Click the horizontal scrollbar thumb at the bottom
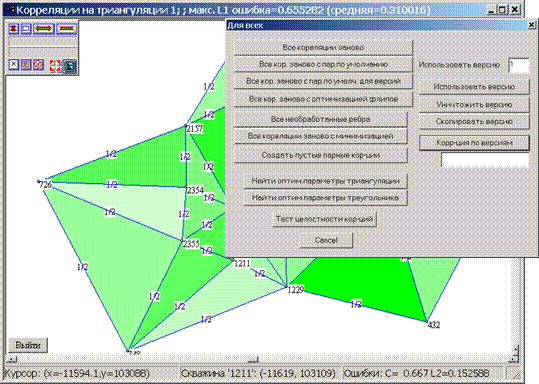 point(254,360)
